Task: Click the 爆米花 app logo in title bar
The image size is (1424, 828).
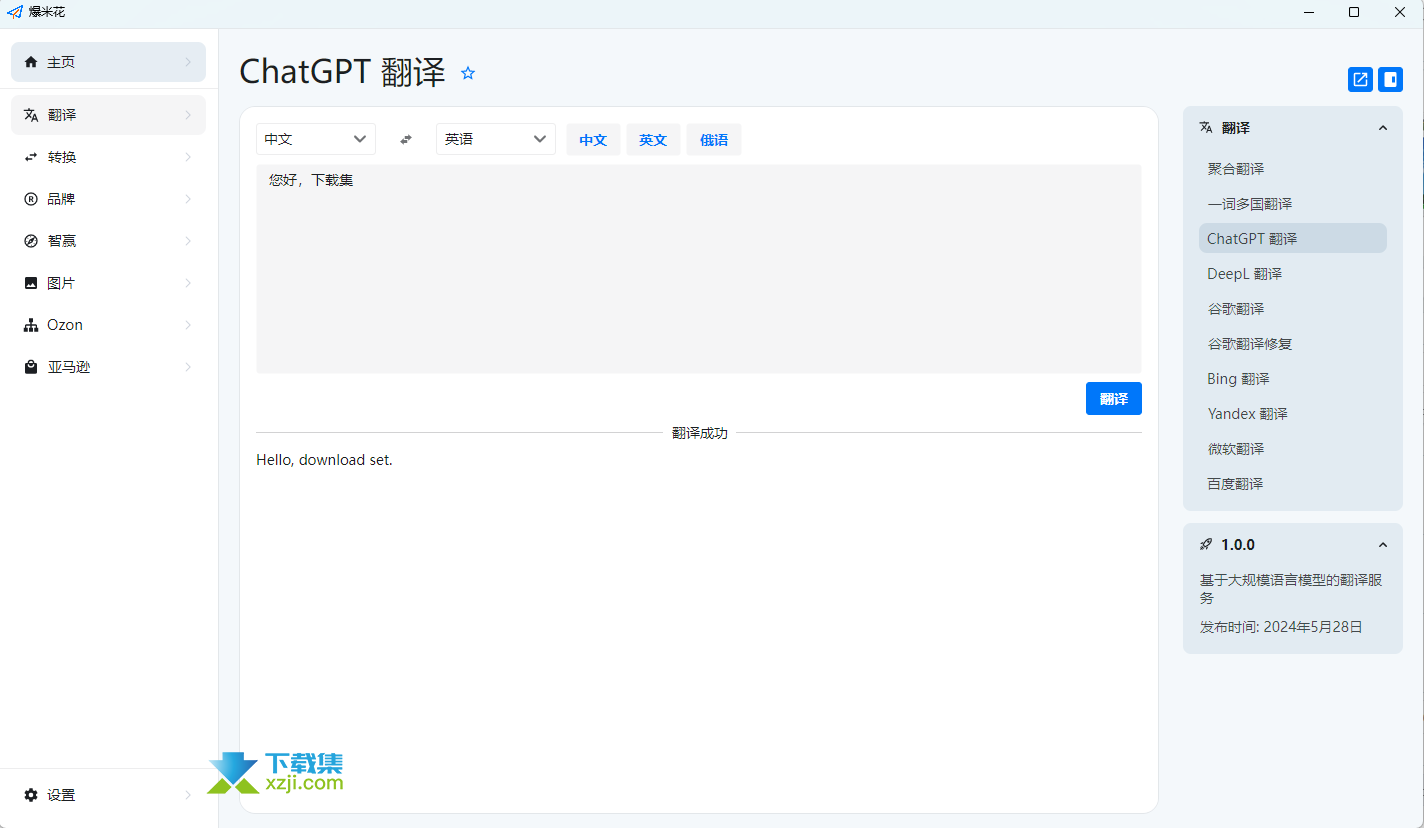Action: pyautogui.click(x=15, y=12)
